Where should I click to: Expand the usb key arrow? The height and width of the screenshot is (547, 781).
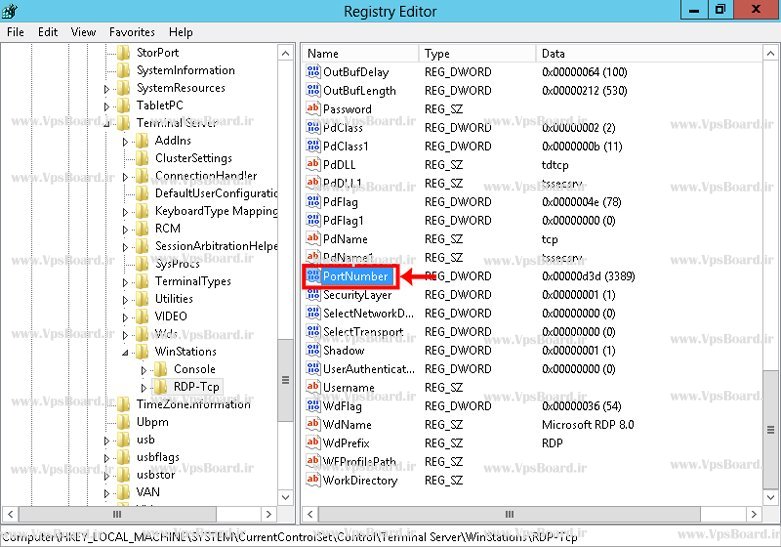click(108, 440)
